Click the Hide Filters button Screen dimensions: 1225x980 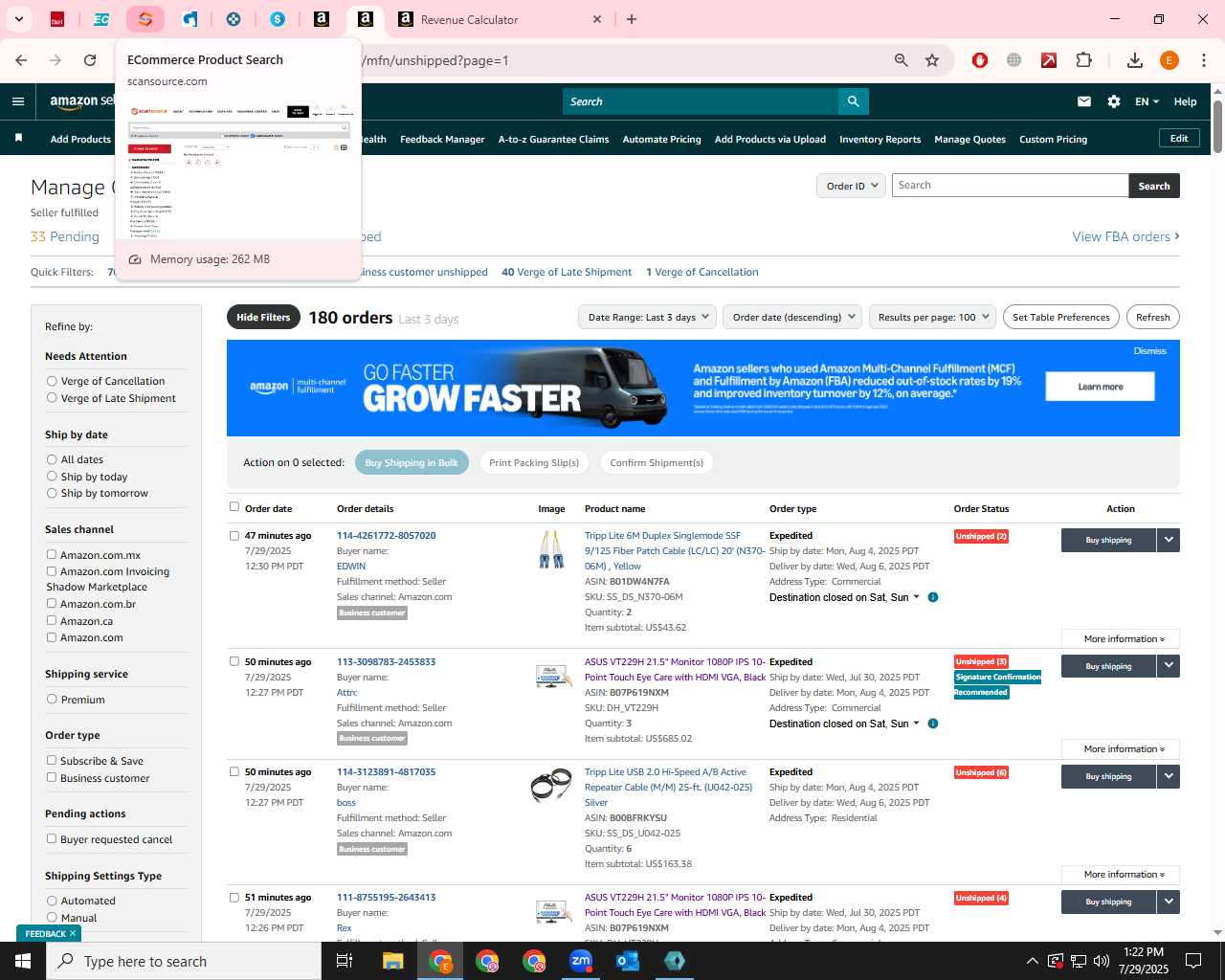[263, 317]
